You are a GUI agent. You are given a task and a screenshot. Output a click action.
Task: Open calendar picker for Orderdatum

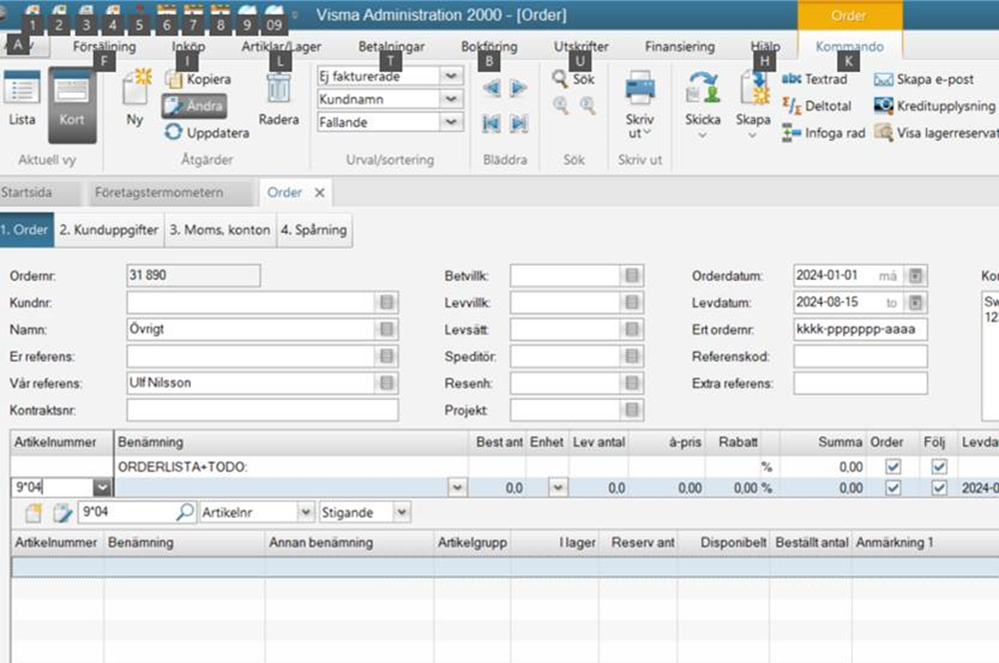pos(917,276)
